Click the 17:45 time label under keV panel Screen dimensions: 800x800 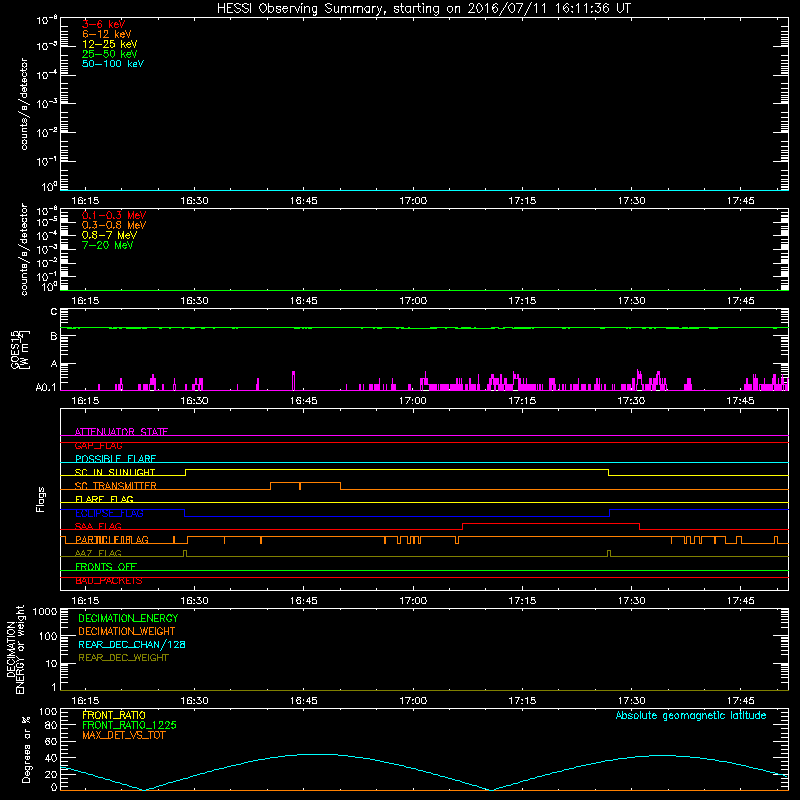tap(740, 201)
